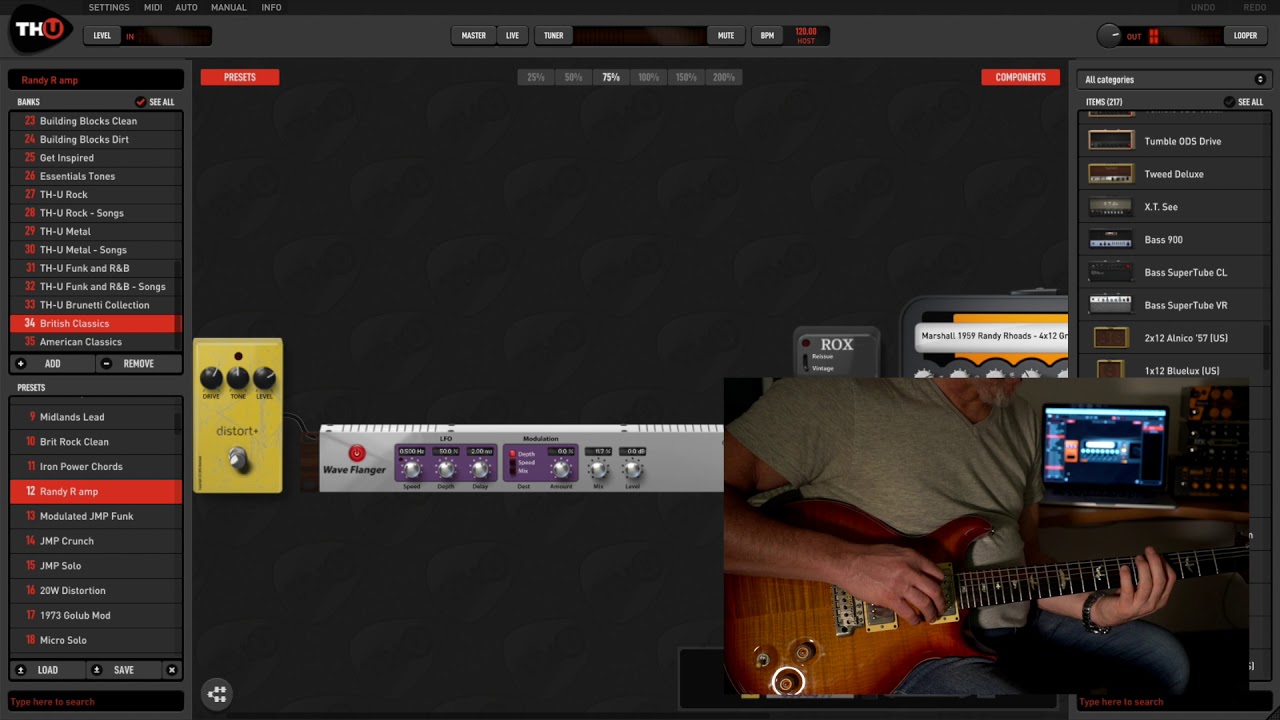Toggle the MUTE button
This screenshot has height=720, width=1280.
[726, 36]
